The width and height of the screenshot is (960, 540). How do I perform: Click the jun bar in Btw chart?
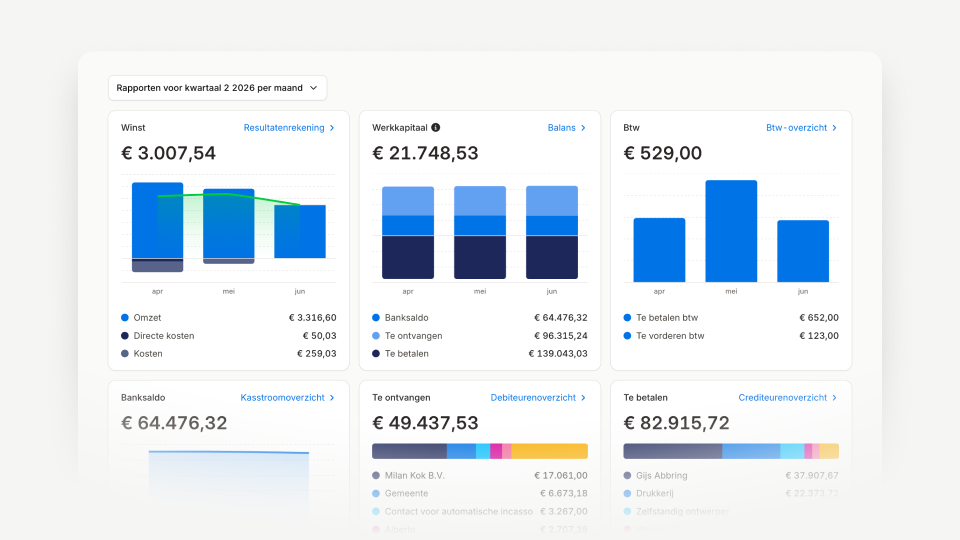pyautogui.click(x=803, y=251)
